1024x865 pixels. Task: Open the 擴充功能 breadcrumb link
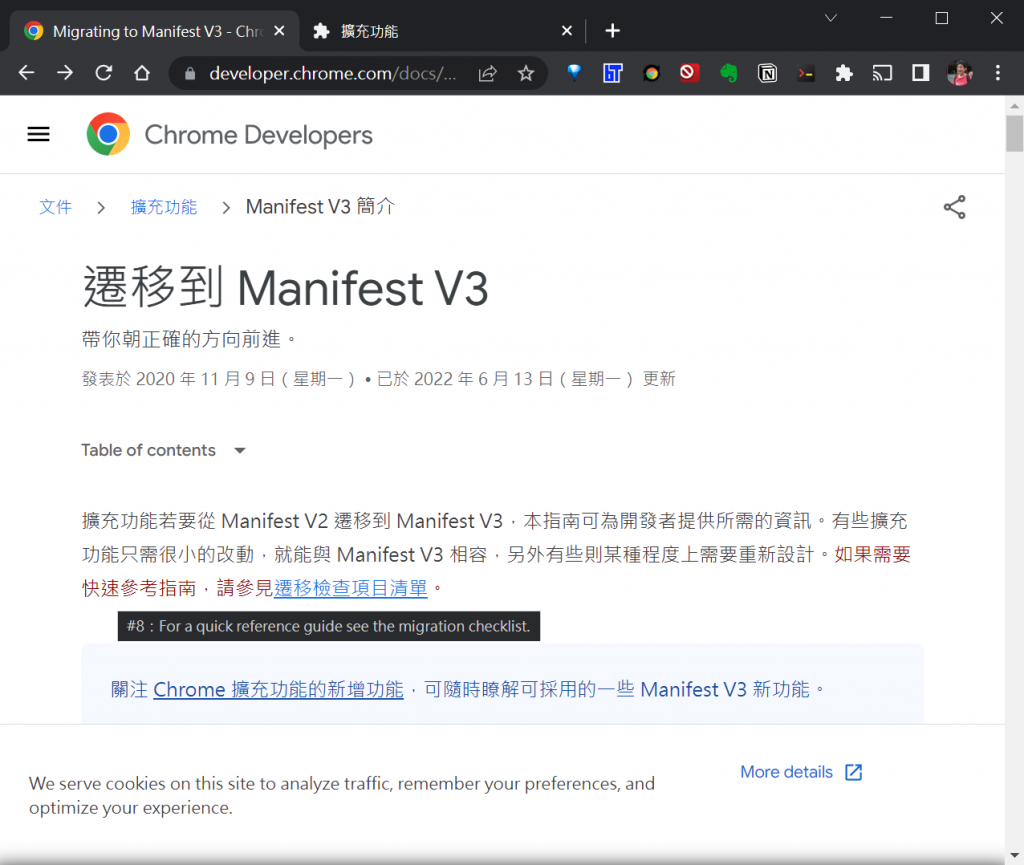[x=163, y=207]
